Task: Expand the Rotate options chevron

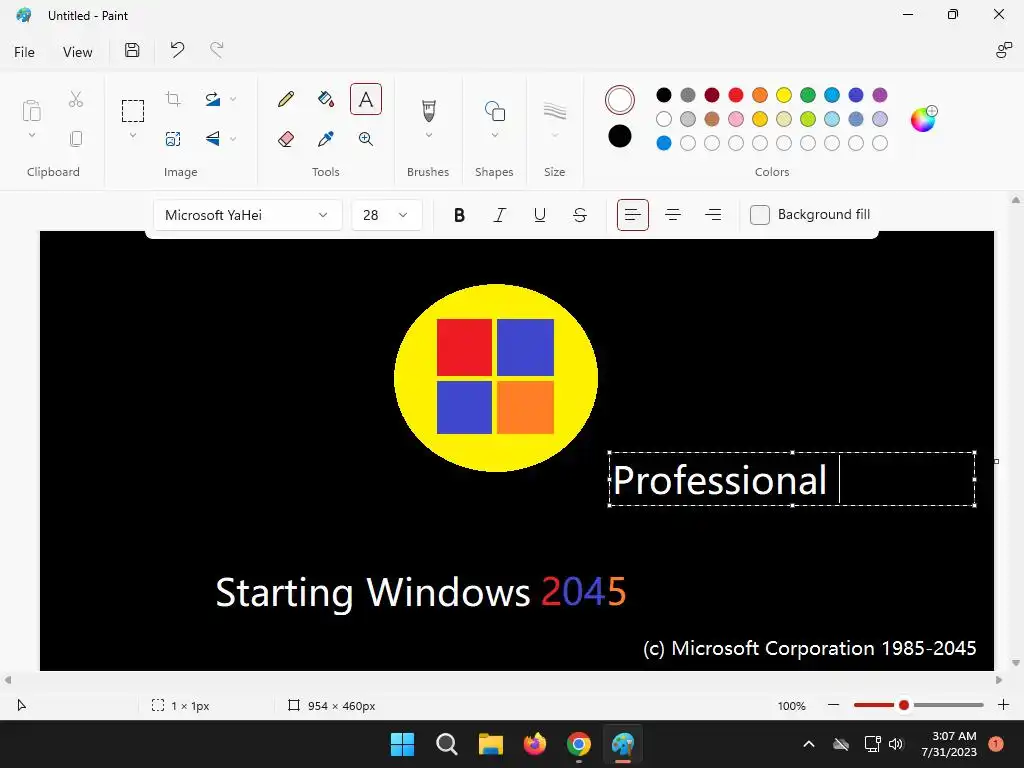Action: click(233, 99)
